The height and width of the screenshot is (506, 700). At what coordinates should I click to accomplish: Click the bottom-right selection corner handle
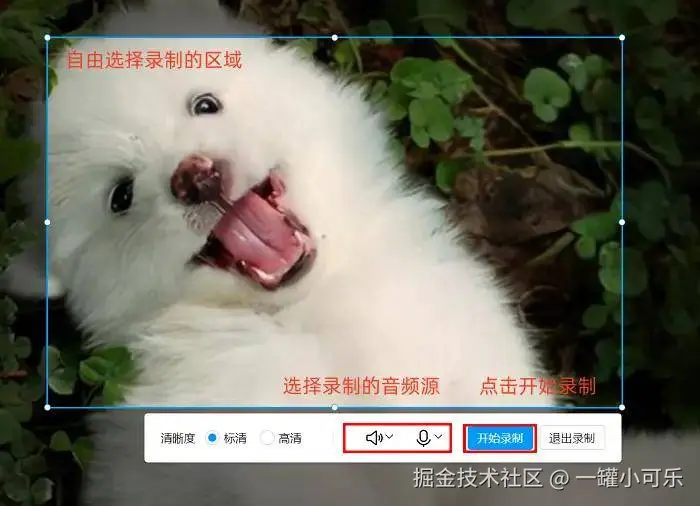622,407
